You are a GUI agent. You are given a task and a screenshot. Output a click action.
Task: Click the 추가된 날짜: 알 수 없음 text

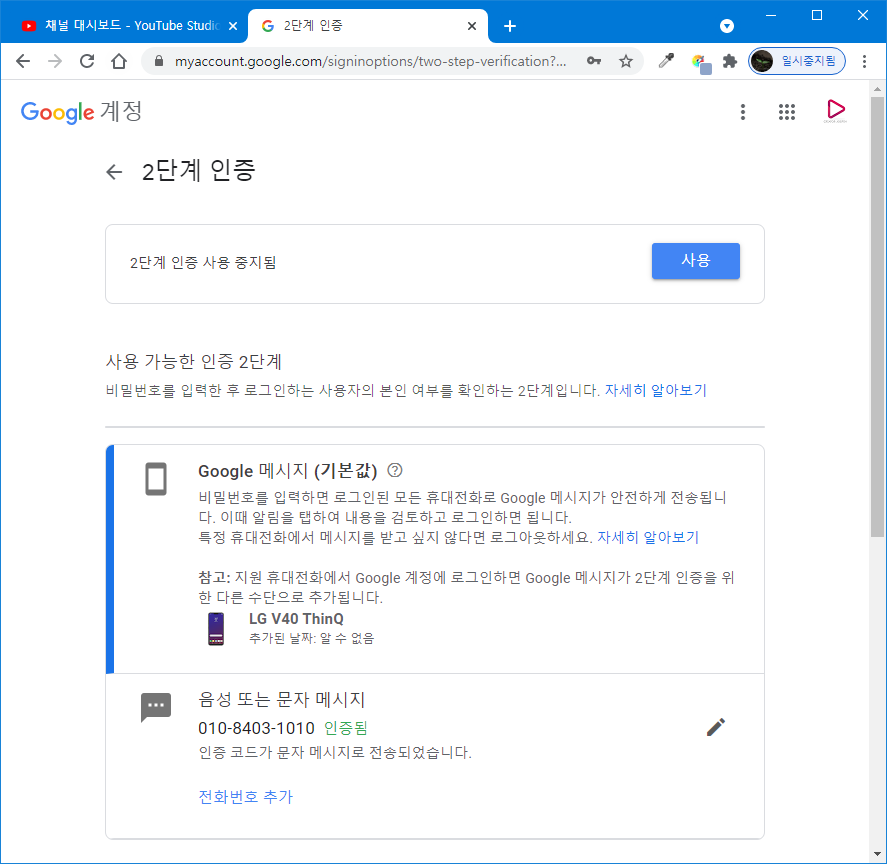point(312,638)
